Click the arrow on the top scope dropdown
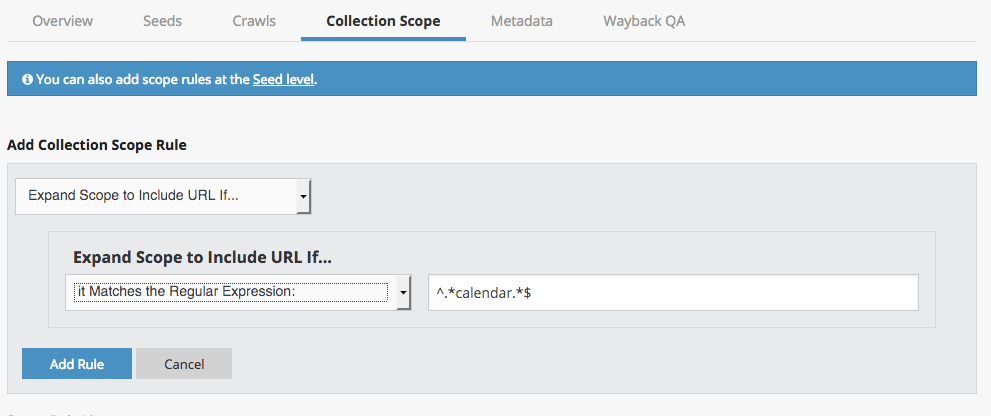This screenshot has width=991, height=416. [303, 197]
